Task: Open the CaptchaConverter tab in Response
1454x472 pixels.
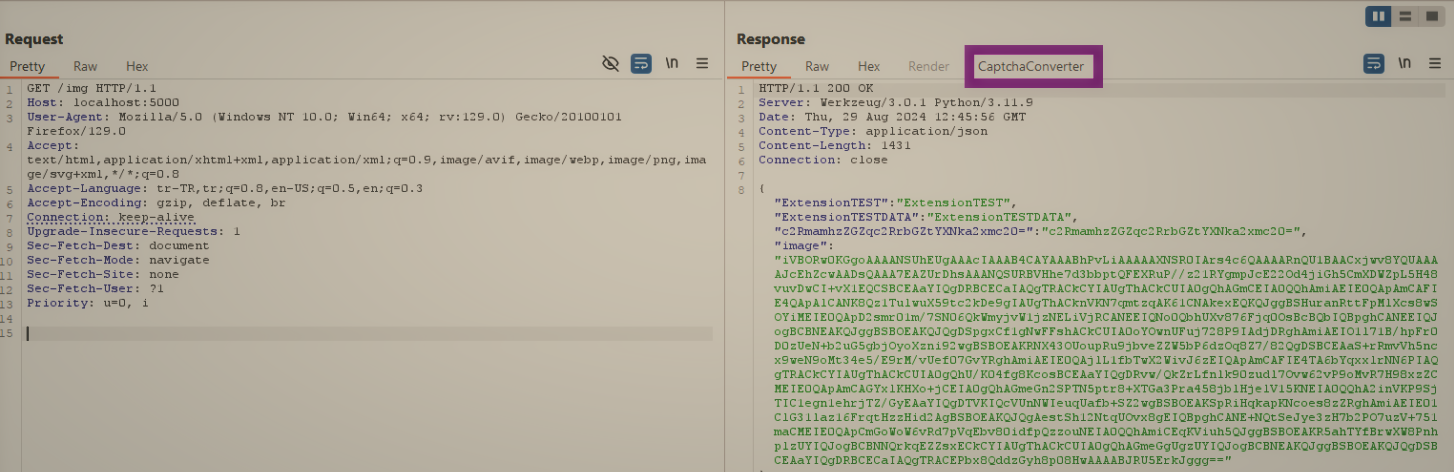Action: [1030, 66]
